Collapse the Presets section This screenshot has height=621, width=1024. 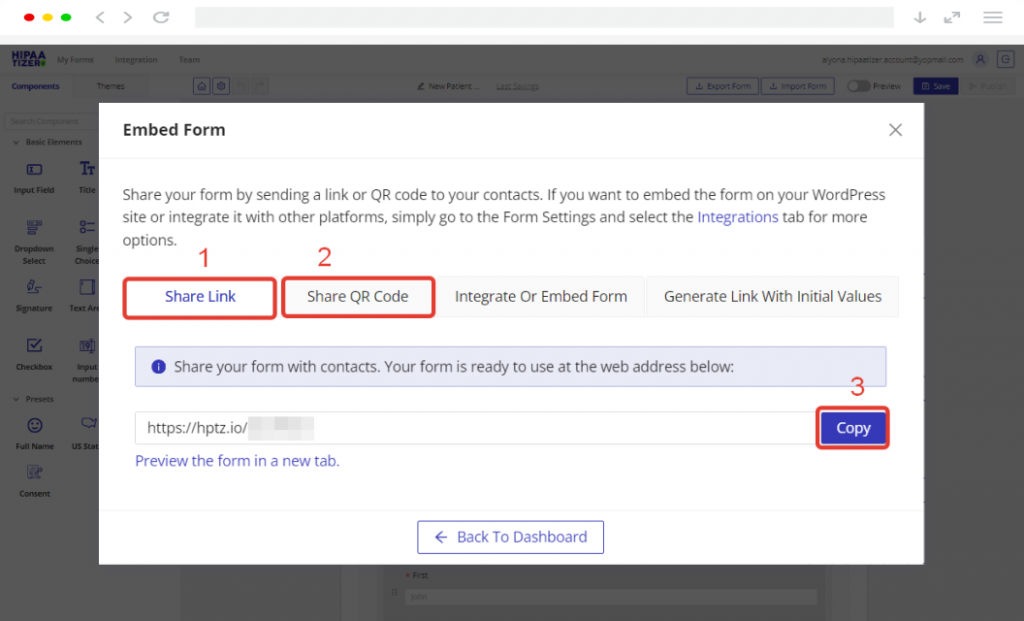[x=16, y=399]
